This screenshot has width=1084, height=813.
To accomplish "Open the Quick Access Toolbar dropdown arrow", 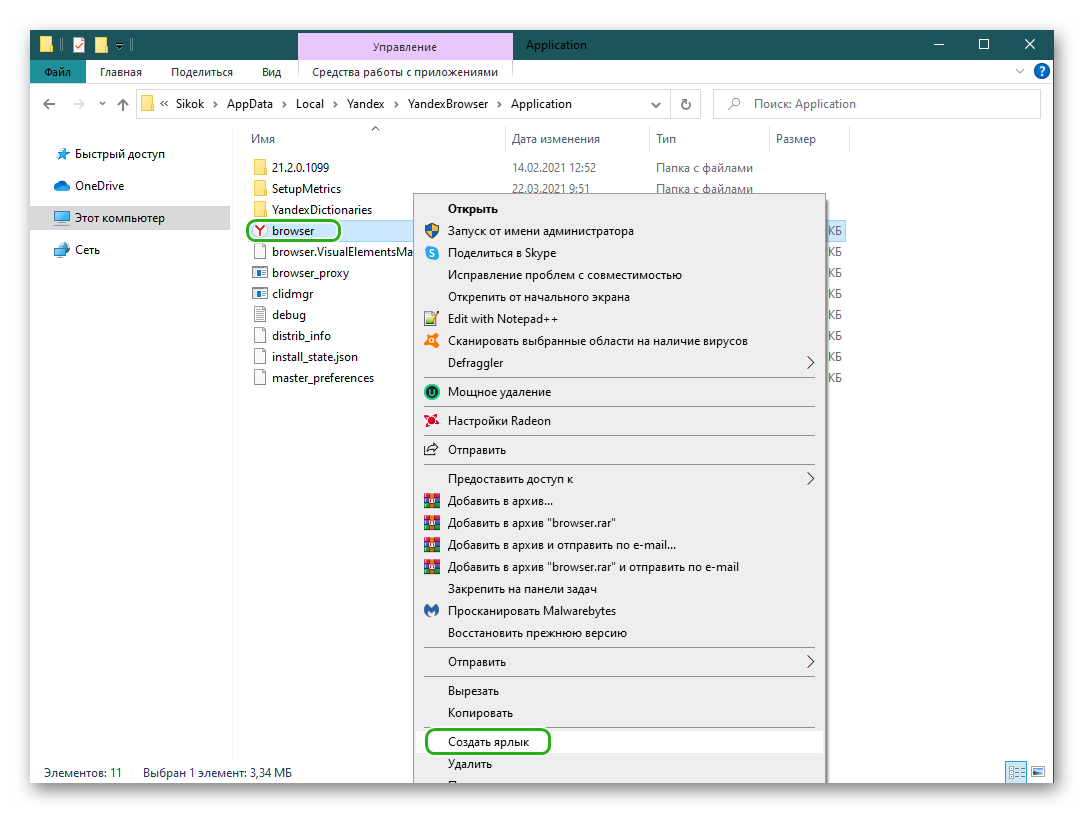I will tap(120, 45).
